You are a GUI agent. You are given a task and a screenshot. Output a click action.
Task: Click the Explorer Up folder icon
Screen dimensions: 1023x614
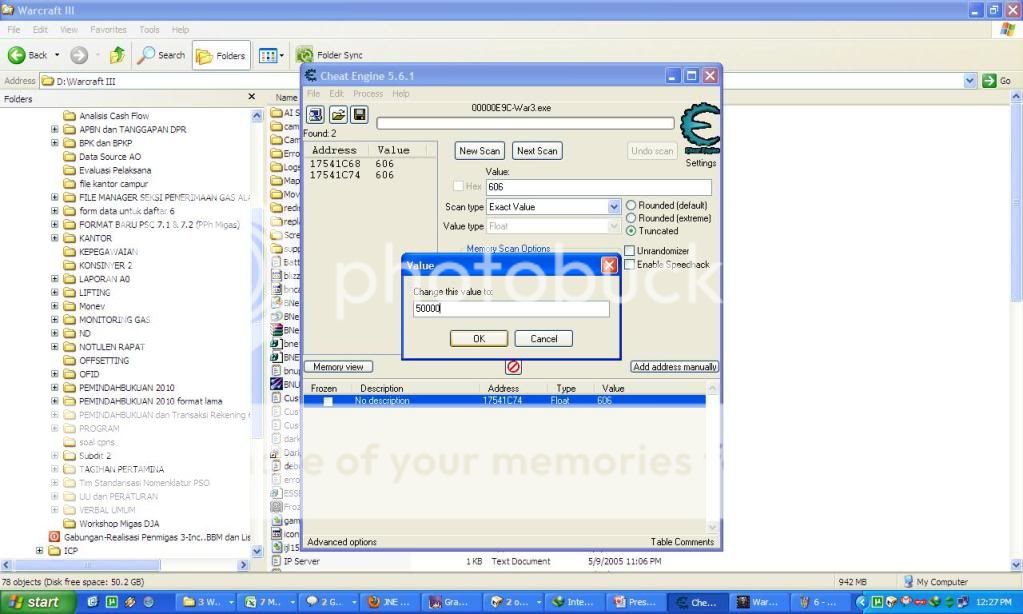pyautogui.click(x=118, y=55)
